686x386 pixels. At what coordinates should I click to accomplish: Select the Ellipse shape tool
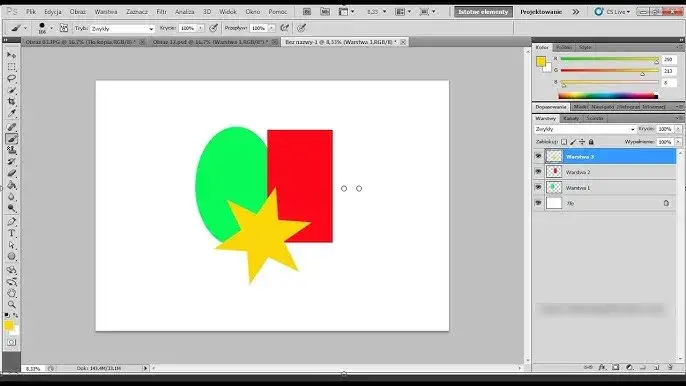11,256
